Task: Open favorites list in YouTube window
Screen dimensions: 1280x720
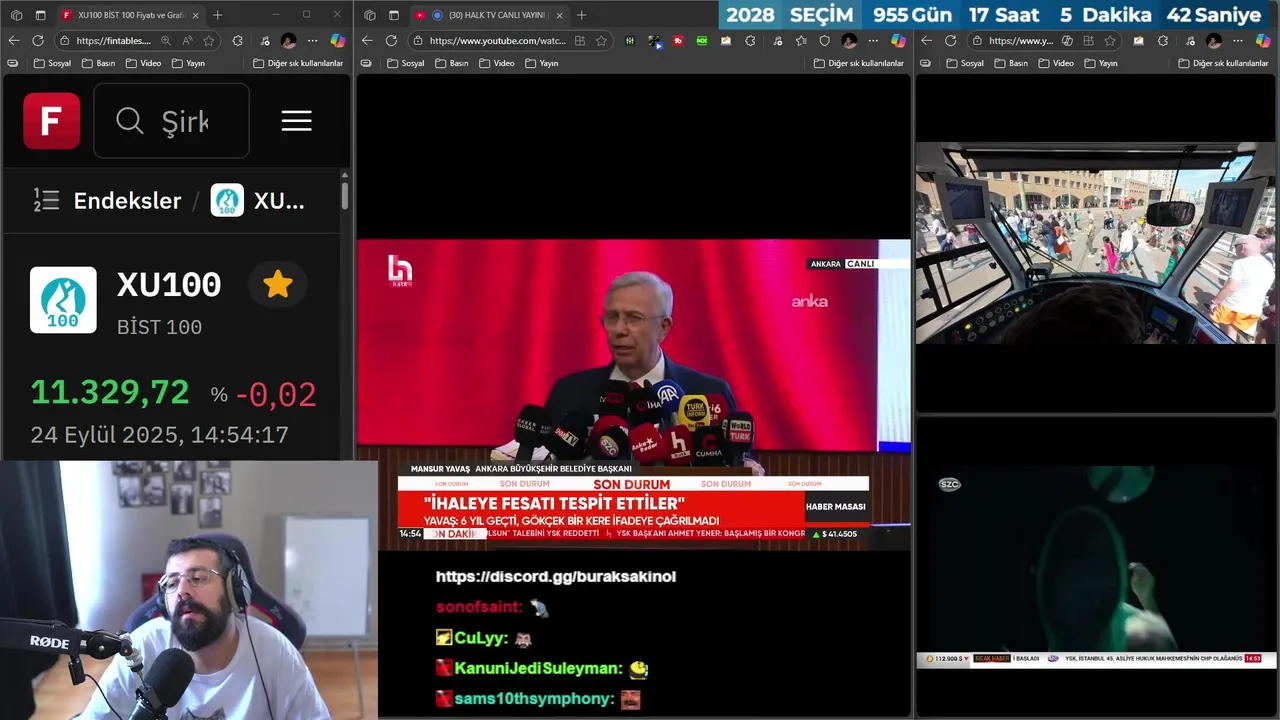Action: pos(801,41)
